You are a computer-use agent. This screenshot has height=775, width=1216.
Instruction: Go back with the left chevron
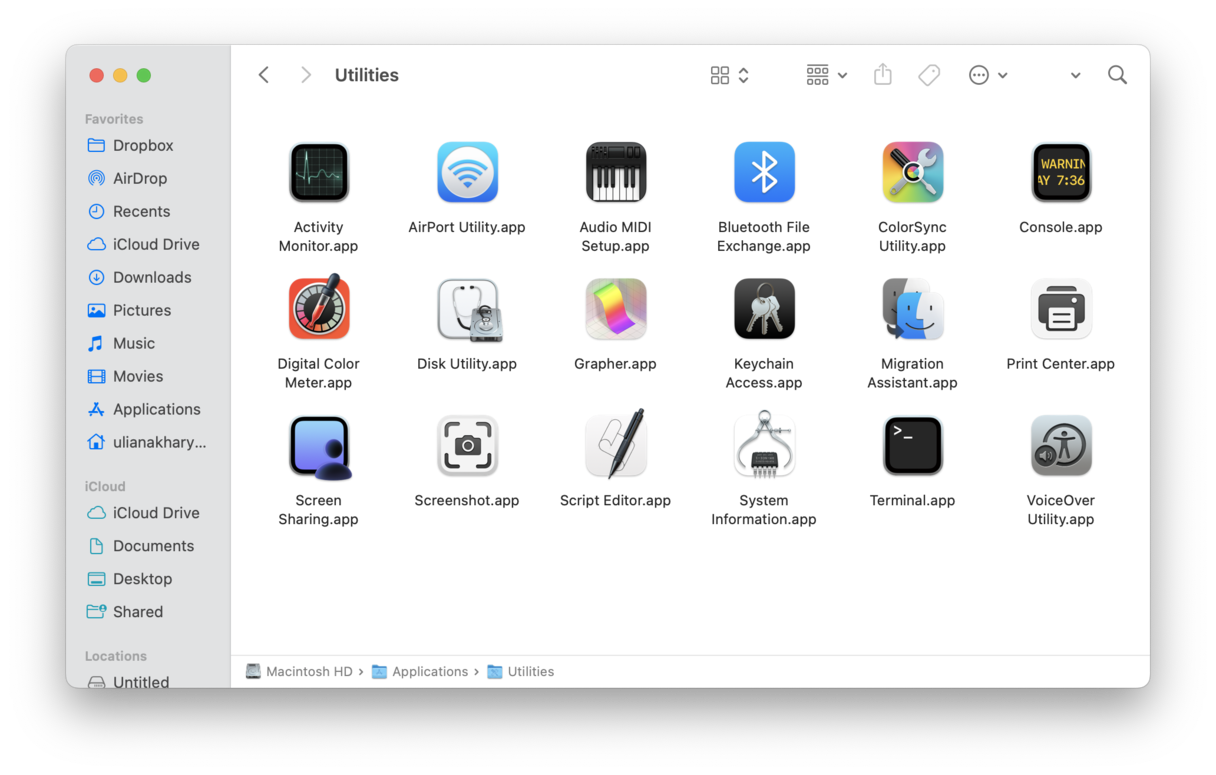pyautogui.click(x=264, y=75)
